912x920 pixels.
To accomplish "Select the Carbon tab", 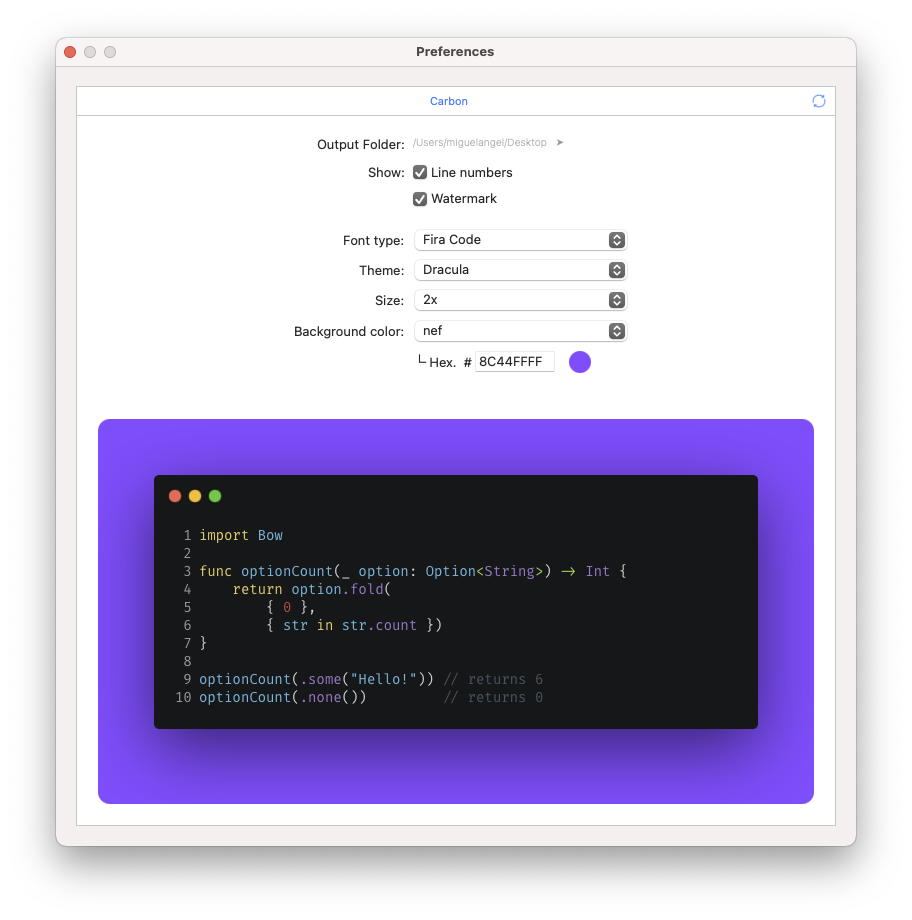I will [449, 101].
